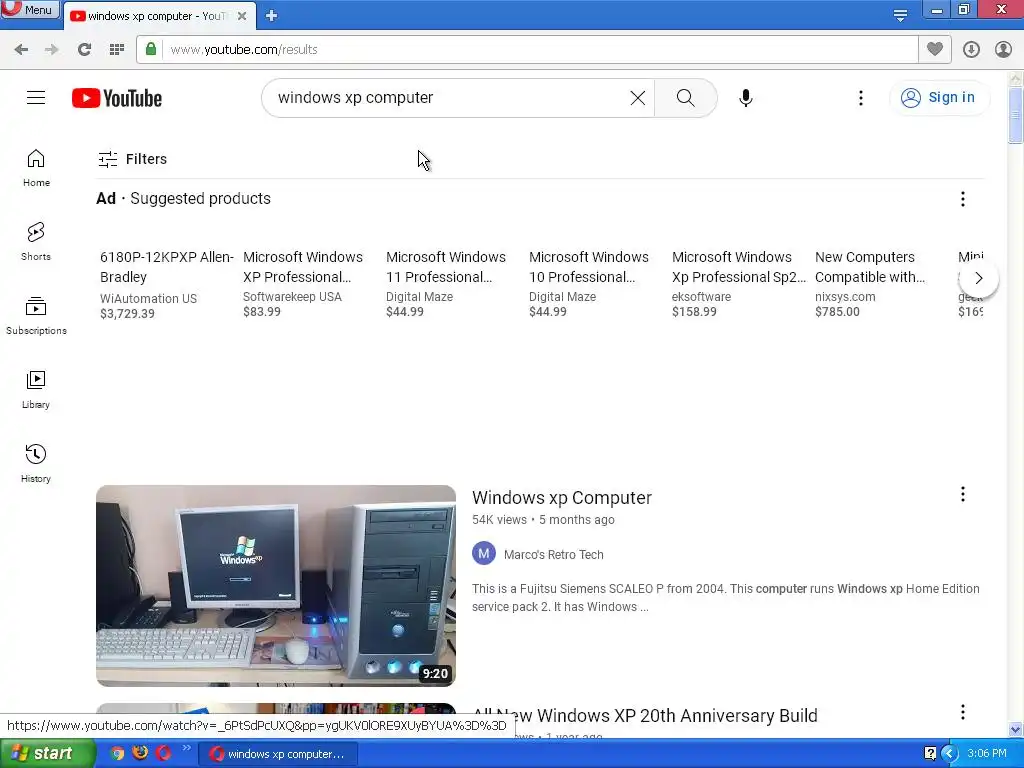Open the Speed Dial grid
This screenshot has height=768, width=1024.
[117, 50]
